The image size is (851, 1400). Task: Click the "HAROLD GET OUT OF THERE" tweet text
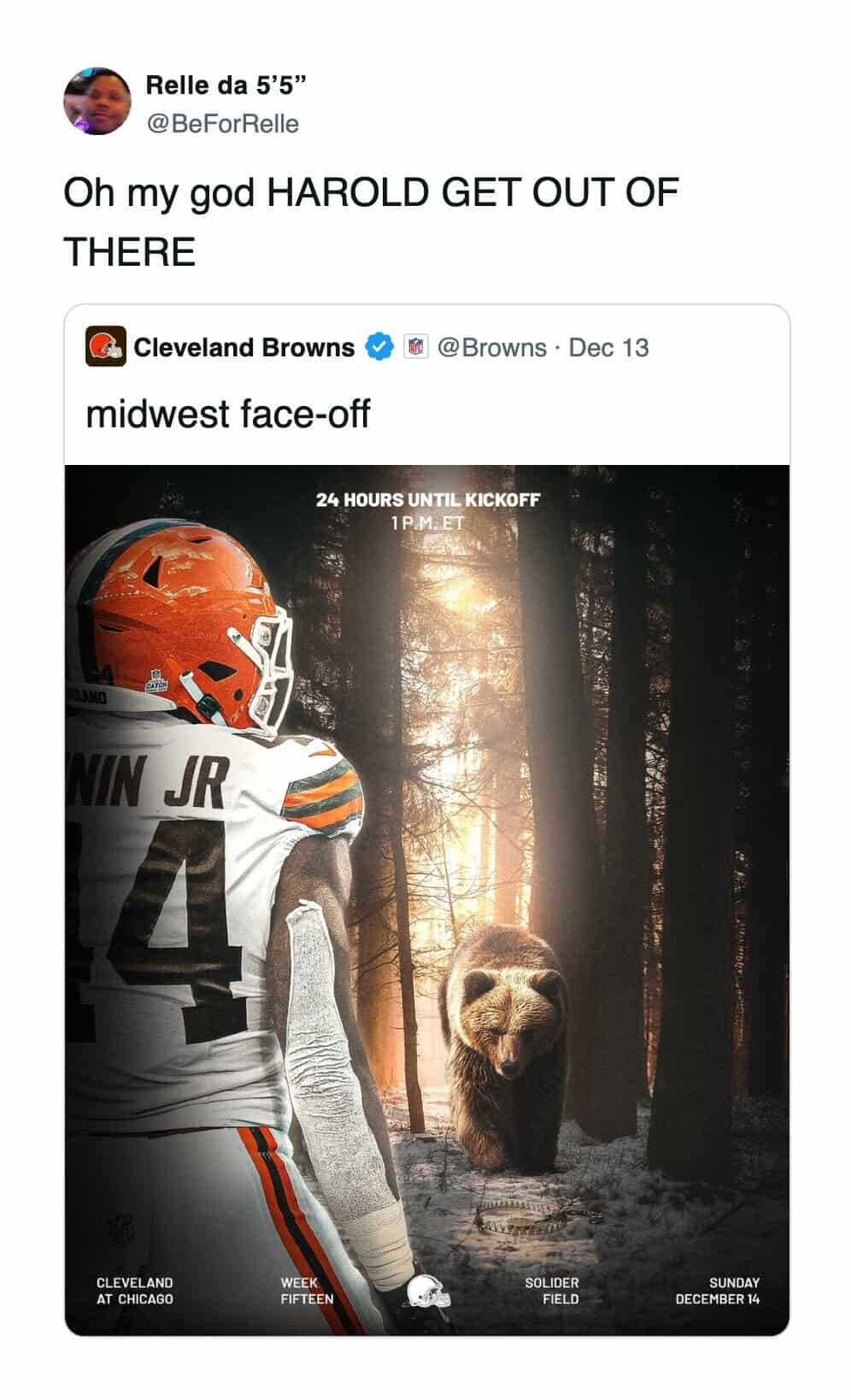coord(371,222)
